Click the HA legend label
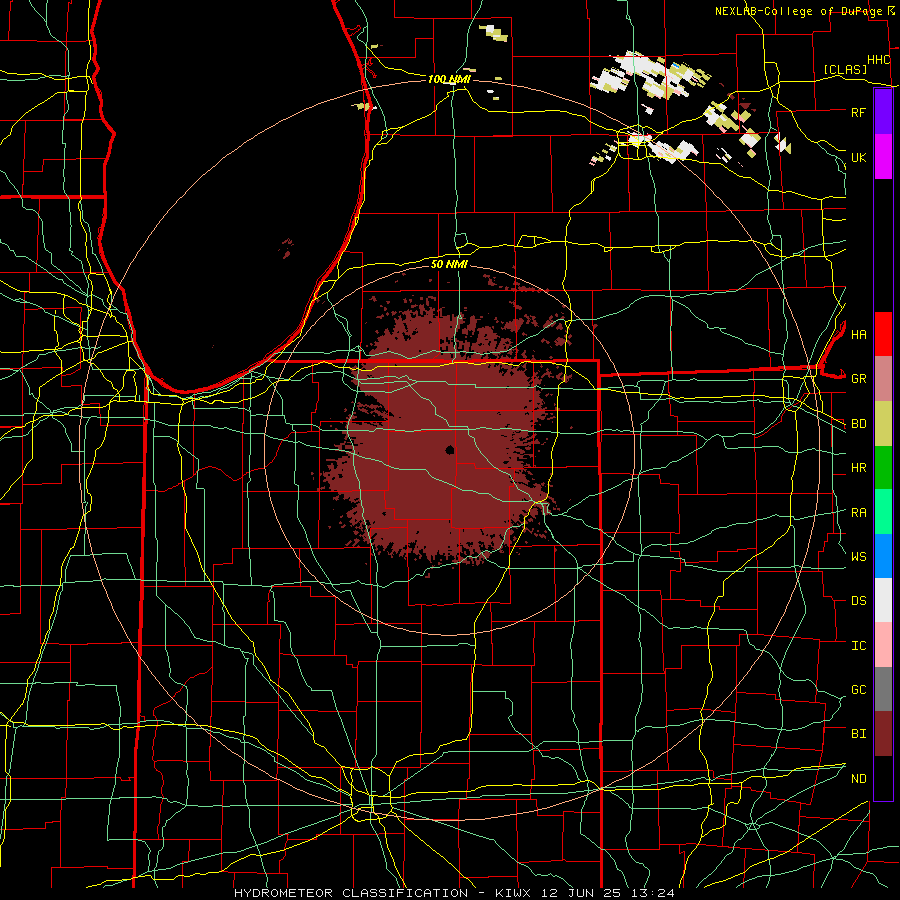900x900 pixels. point(858,335)
